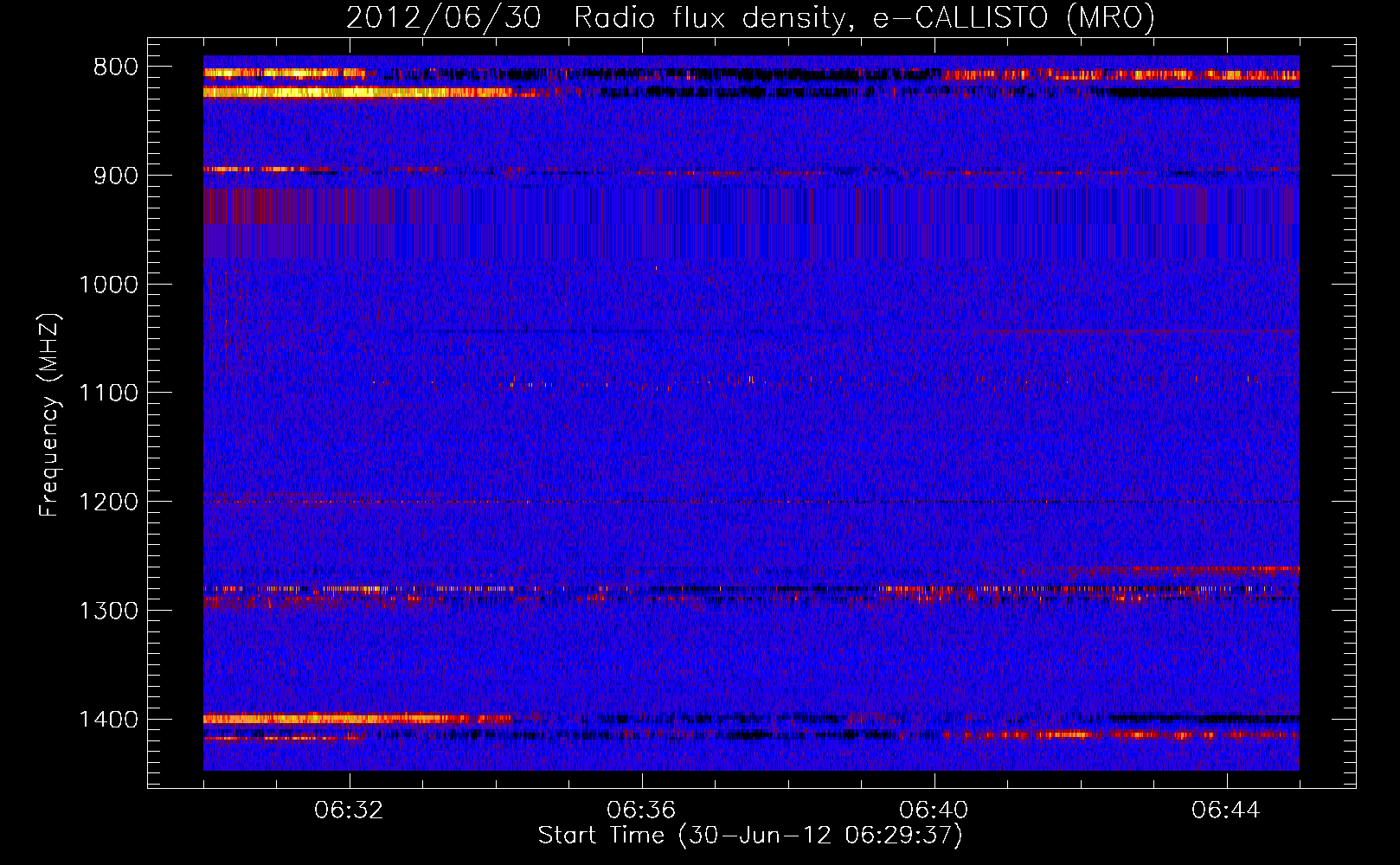Click the 06:32 time tick label
The height and width of the screenshot is (865, 1400).
[349, 811]
